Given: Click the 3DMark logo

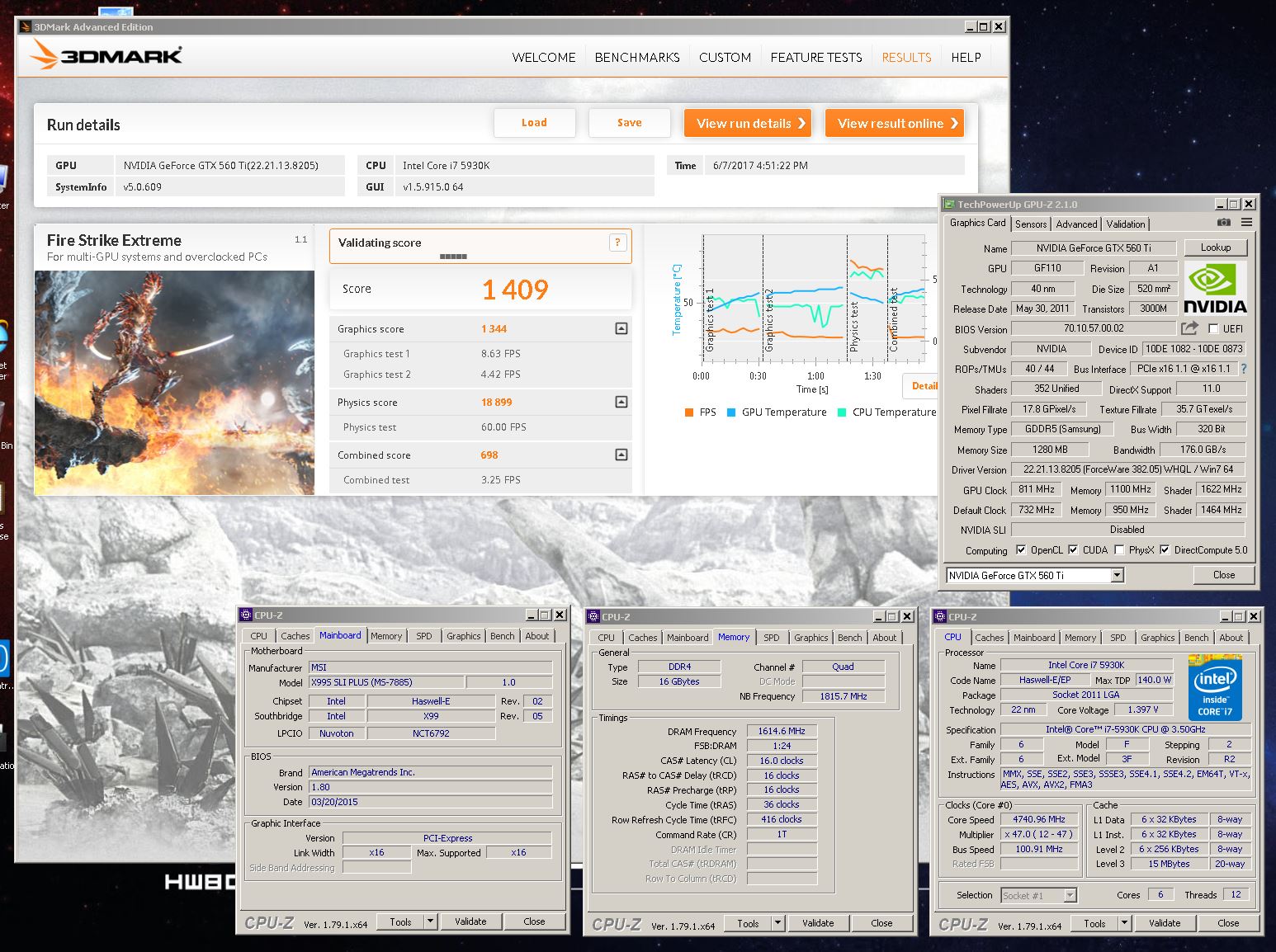Looking at the screenshot, I should (106, 55).
